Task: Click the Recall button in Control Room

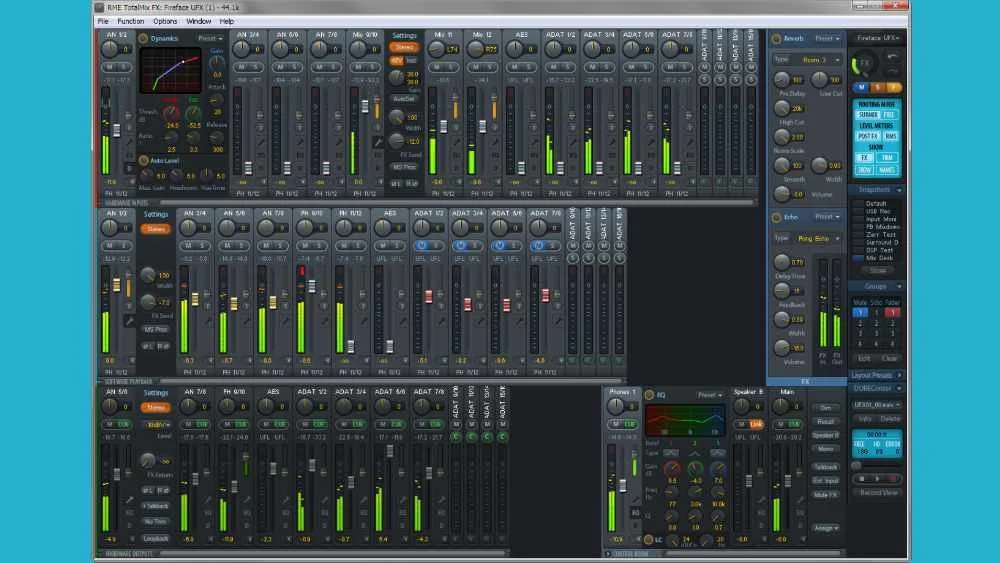Action: pos(826,422)
